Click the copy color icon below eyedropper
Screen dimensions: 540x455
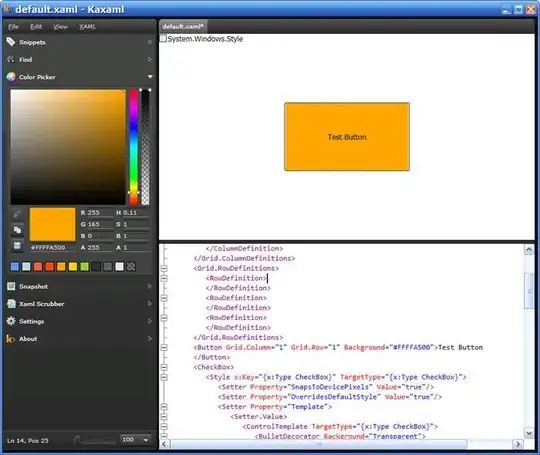click(x=17, y=230)
